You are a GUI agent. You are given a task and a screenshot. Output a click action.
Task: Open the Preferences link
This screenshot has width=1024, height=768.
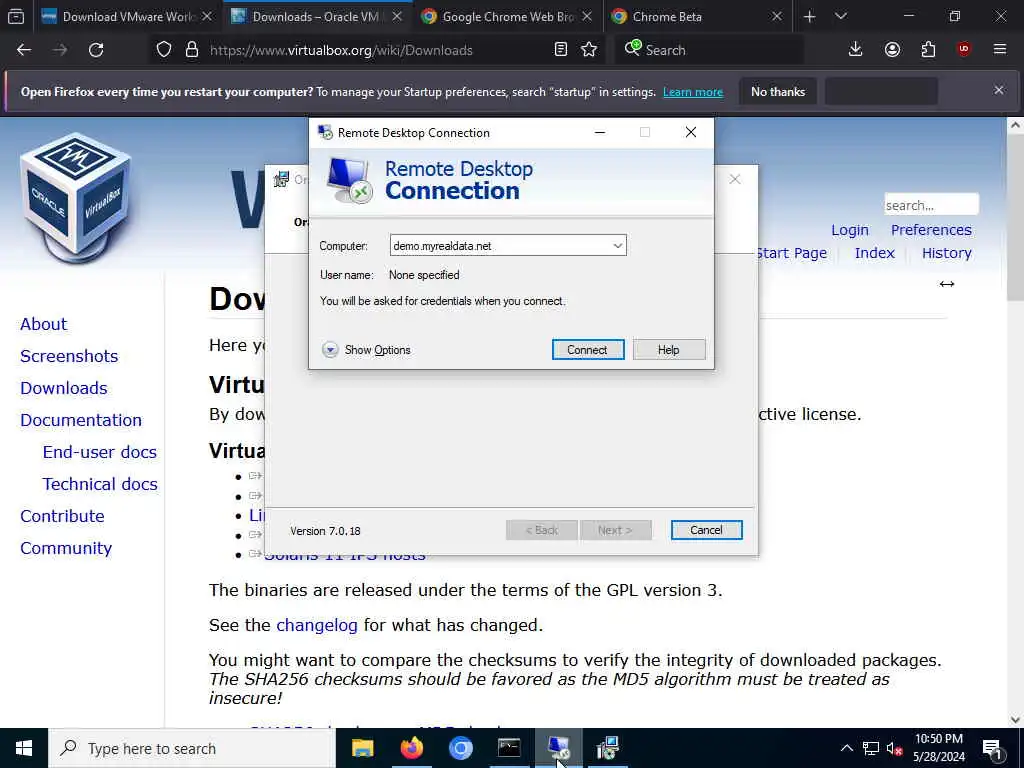click(x=931, y=230)
